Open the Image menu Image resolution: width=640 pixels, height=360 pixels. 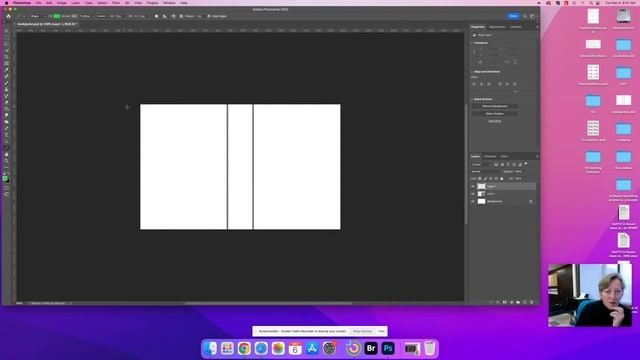tap(62, 3)
